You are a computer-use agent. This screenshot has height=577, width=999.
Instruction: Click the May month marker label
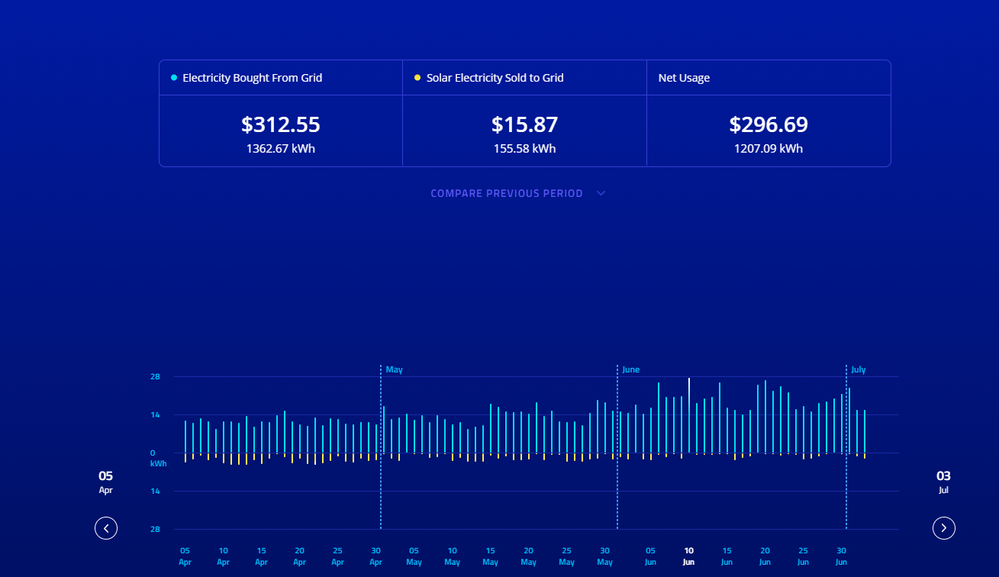tap(394, 370)
